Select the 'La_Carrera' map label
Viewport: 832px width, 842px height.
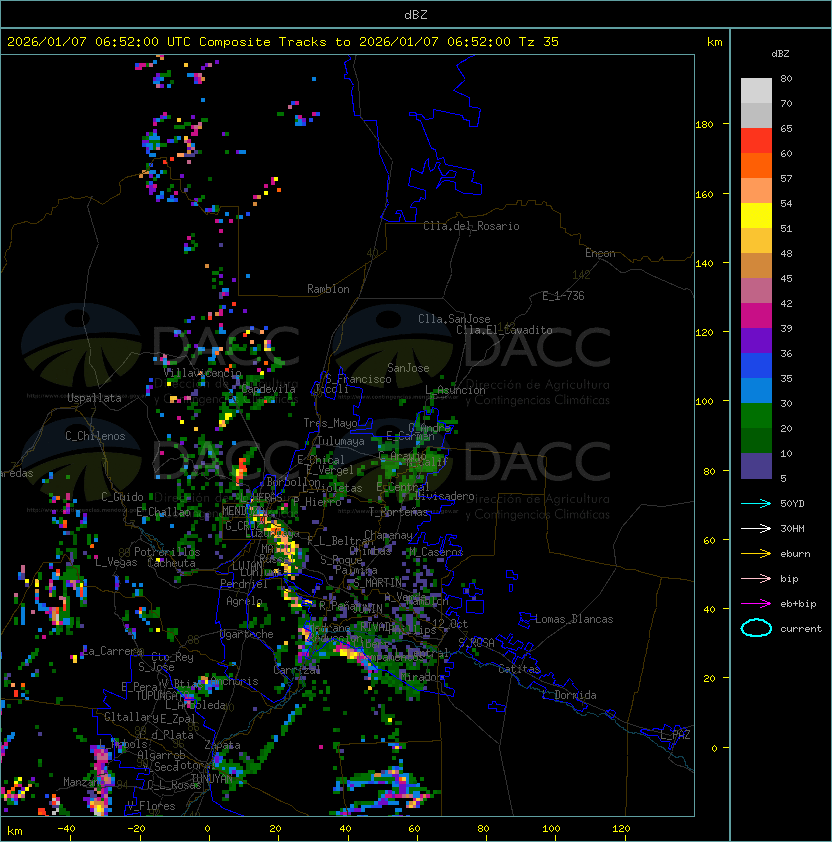coord(112,651)
